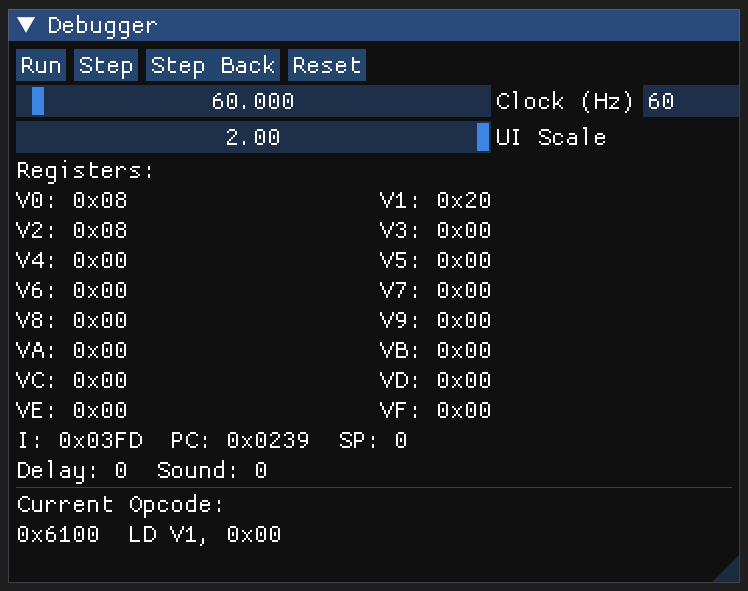The height and width of the screenshot is (591, 748).
Task: Reset the emulator with Reset button
Action: pos(327,66)
